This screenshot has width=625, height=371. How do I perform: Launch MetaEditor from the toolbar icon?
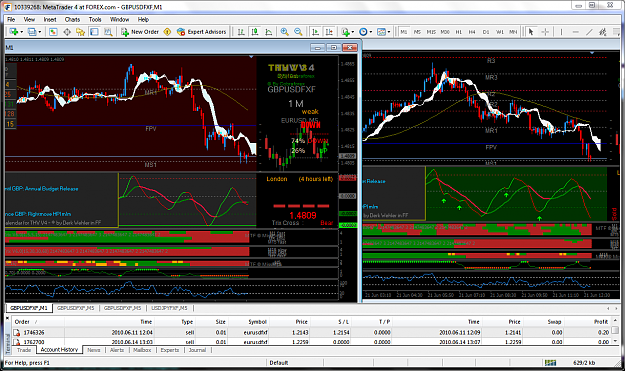coord(167,32)
